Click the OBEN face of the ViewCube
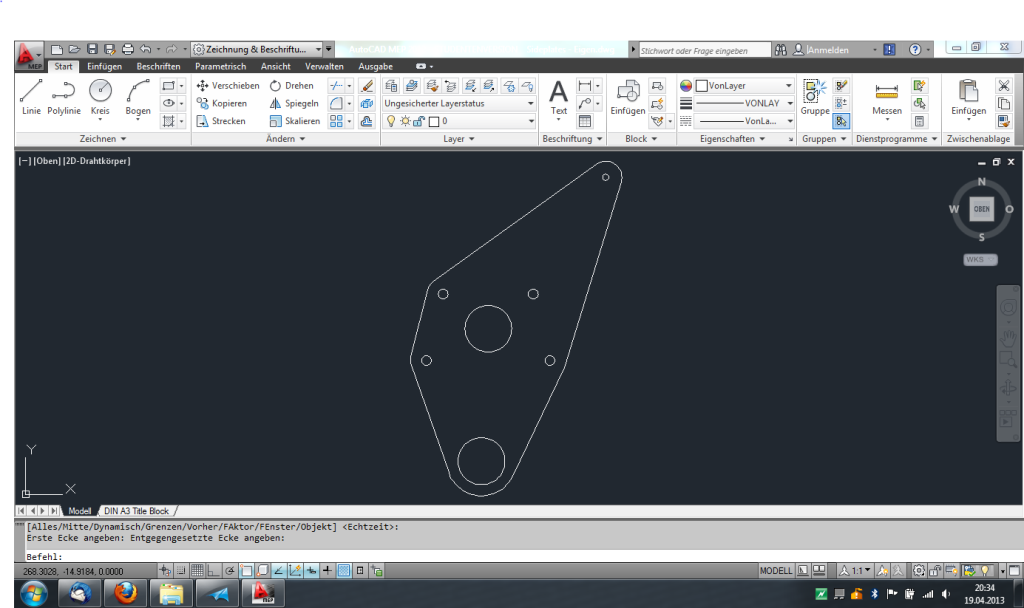The width and height of the screenshot is (1024, 608). coord(982,209)
